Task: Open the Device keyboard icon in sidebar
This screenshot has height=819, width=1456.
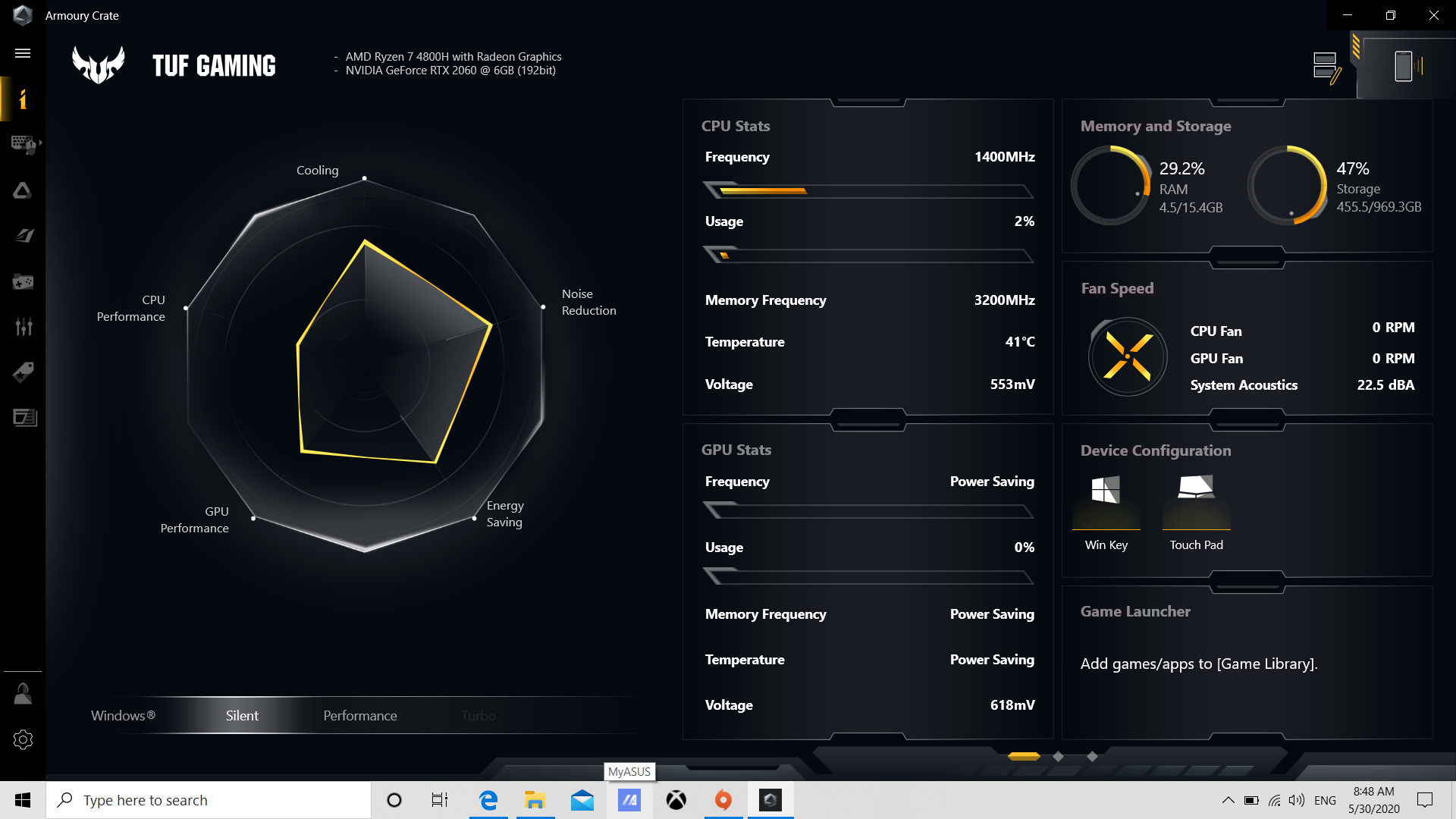Action: point(24,144)
